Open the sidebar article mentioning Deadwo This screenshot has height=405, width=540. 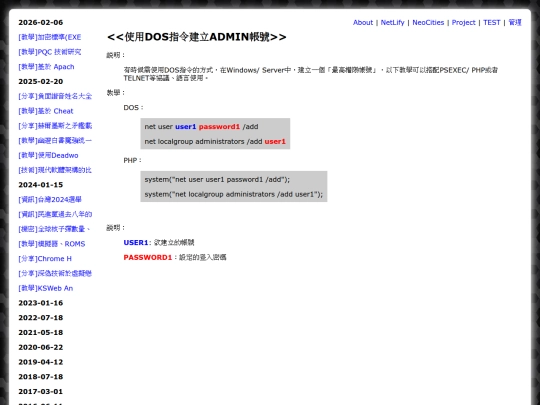click(48, 155)
